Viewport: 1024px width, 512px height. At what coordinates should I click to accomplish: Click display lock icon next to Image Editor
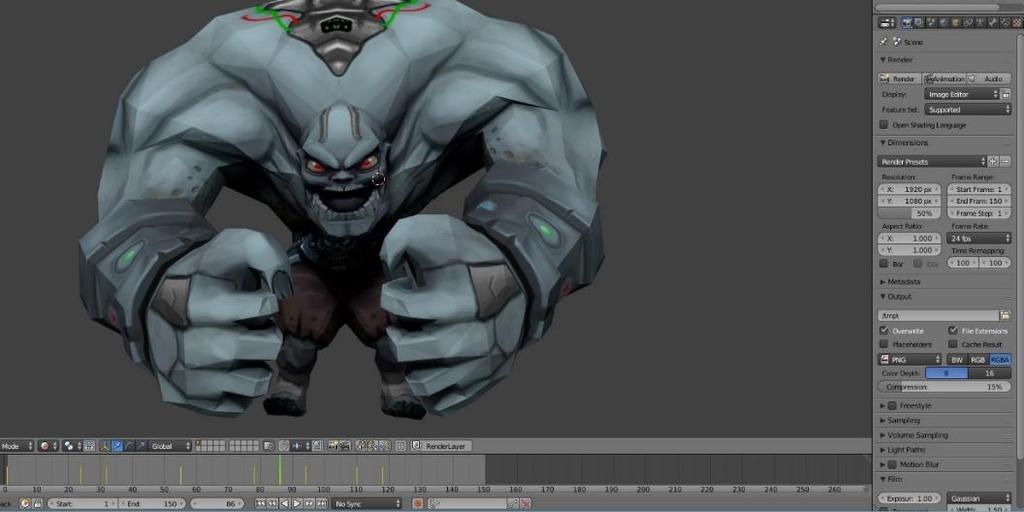pos(1006,95)
